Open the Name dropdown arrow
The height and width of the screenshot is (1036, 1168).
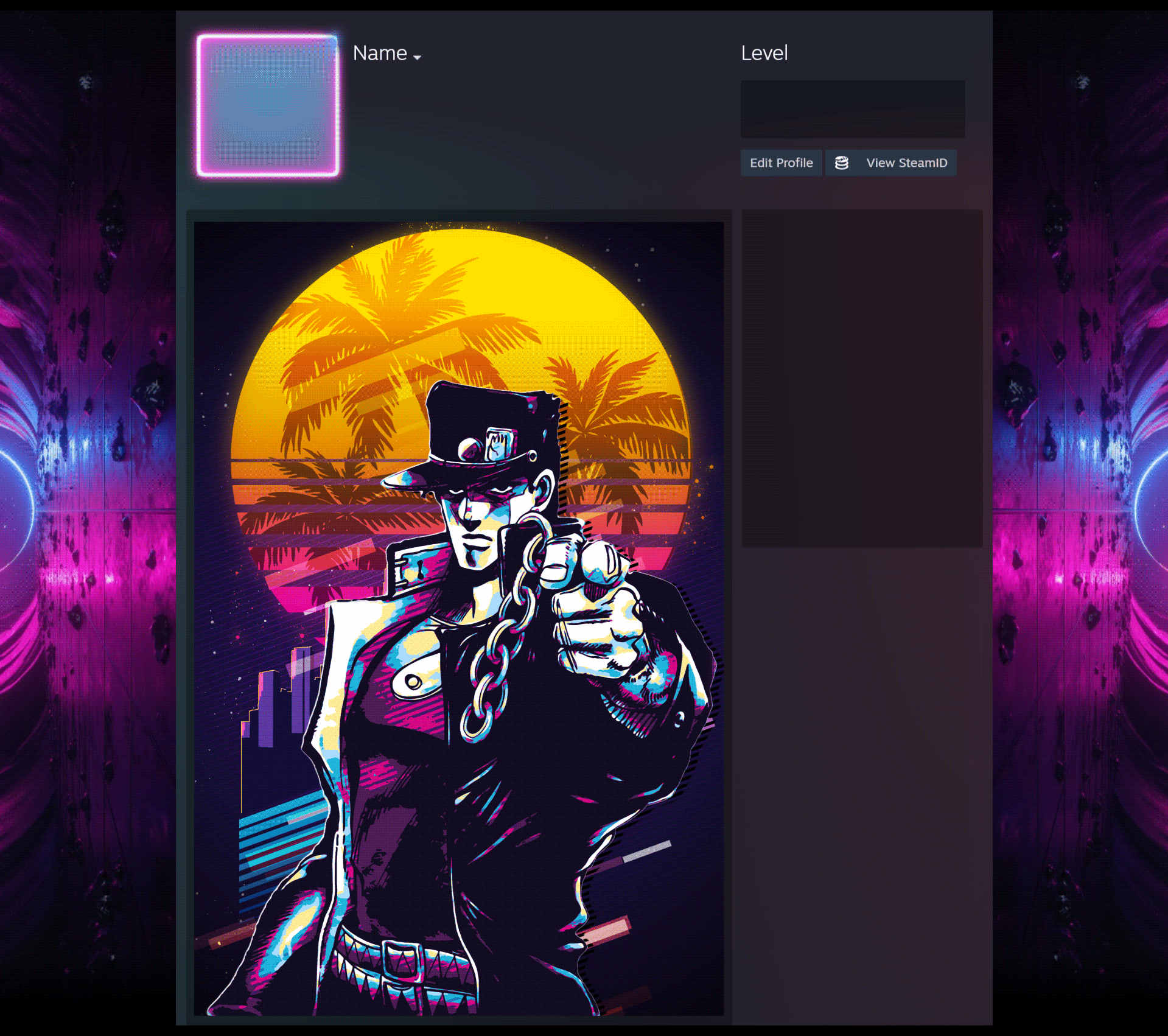(x=418, y=57)
